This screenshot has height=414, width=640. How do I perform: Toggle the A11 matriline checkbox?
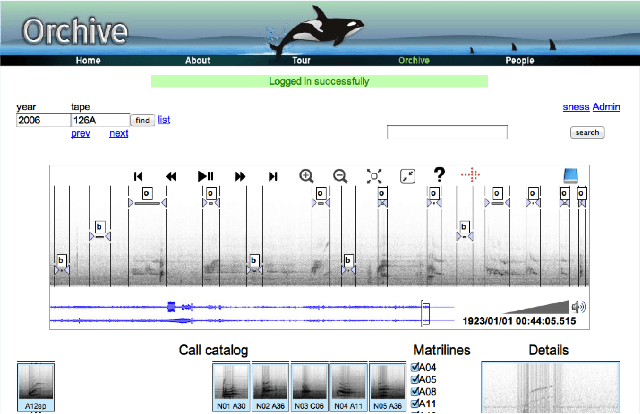click(418, 403)
